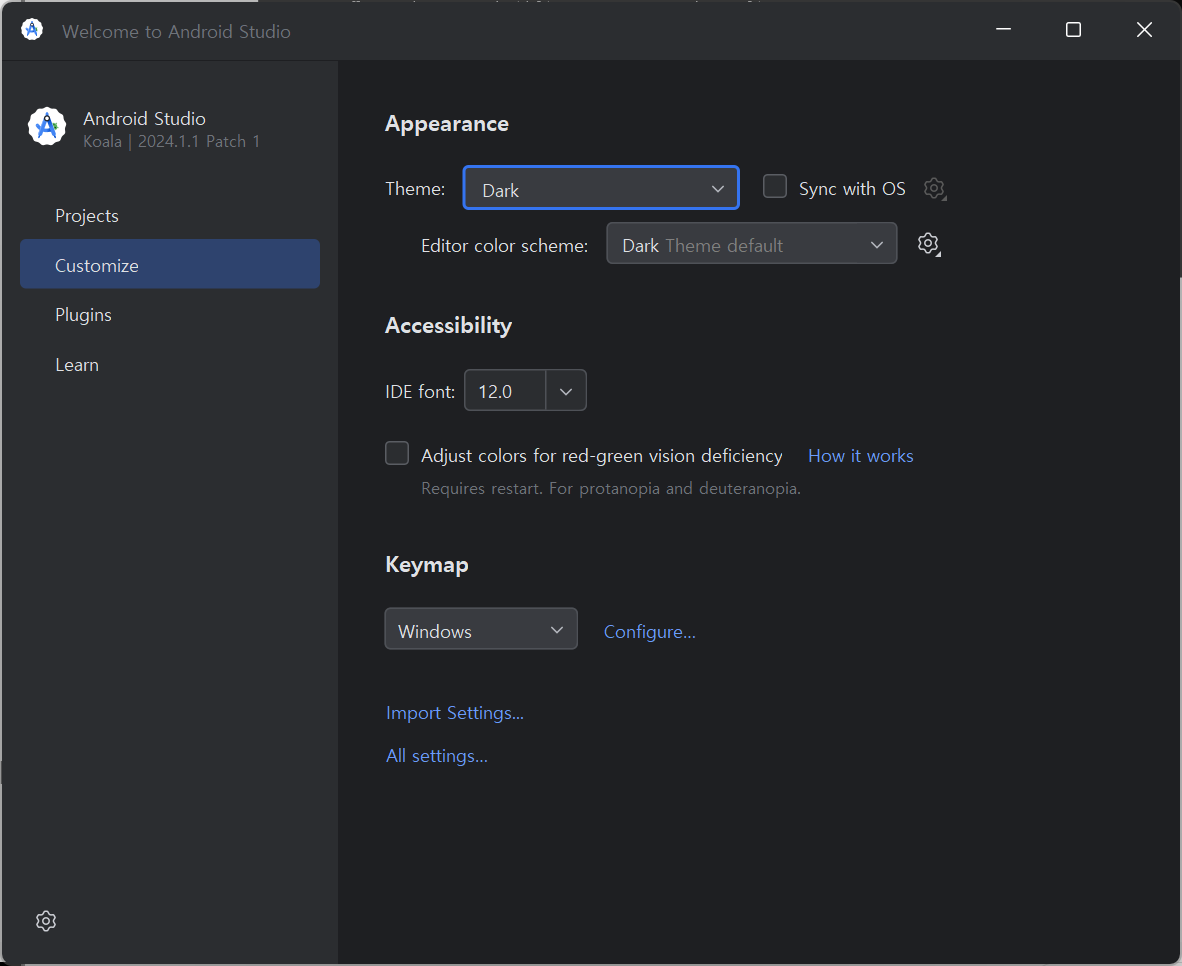The height and width of the screenshot is (966, 1182).
Task: Minimize the Welcome to Android Studio window
Action: [x=1003, y=29]
